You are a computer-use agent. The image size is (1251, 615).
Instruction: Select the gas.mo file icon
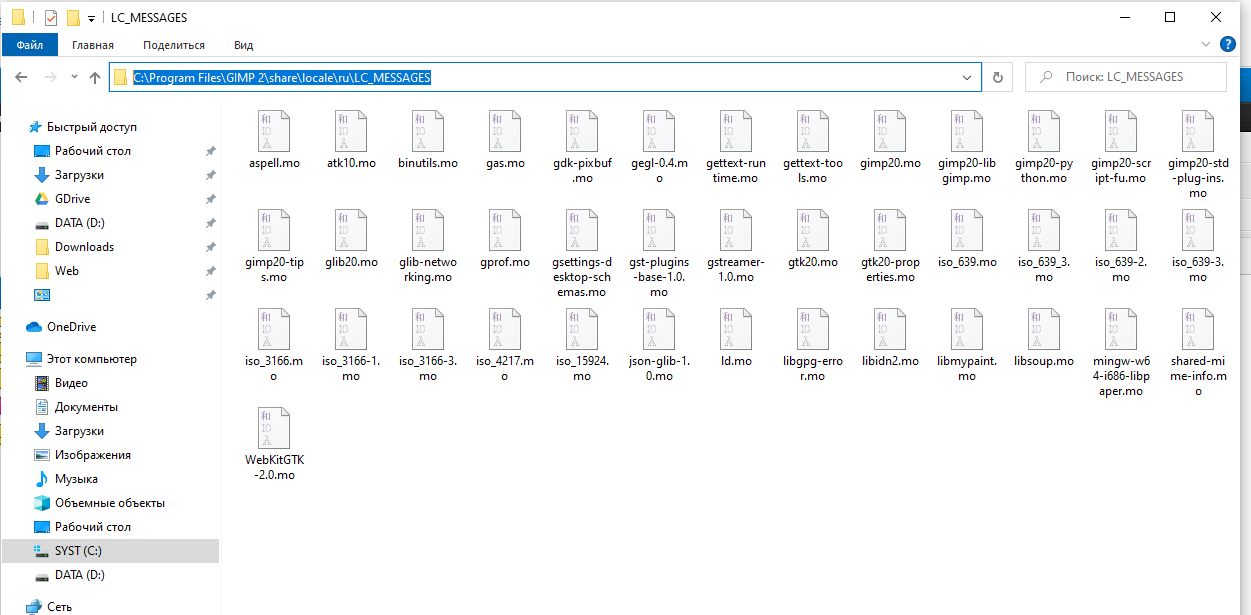pos(505,130)
